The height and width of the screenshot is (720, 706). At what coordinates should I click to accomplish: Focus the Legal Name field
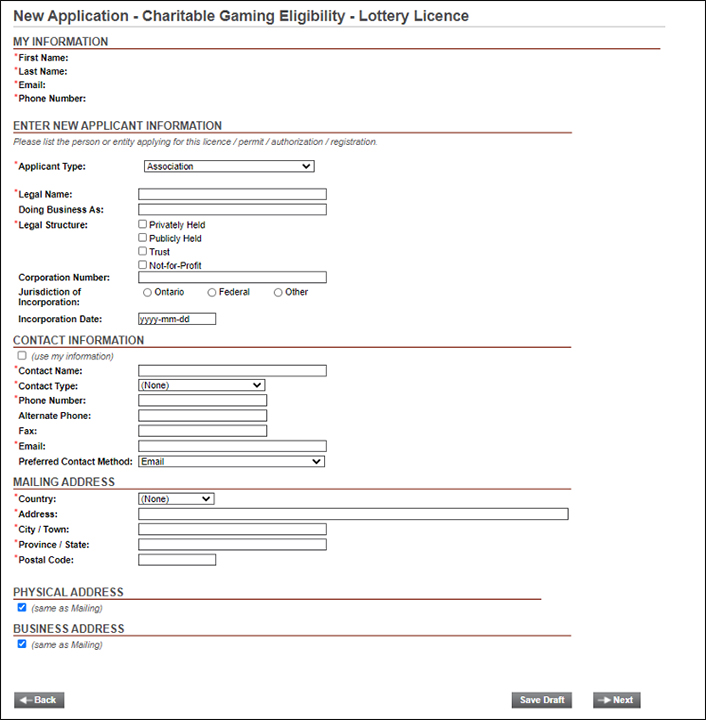(232, 194)
